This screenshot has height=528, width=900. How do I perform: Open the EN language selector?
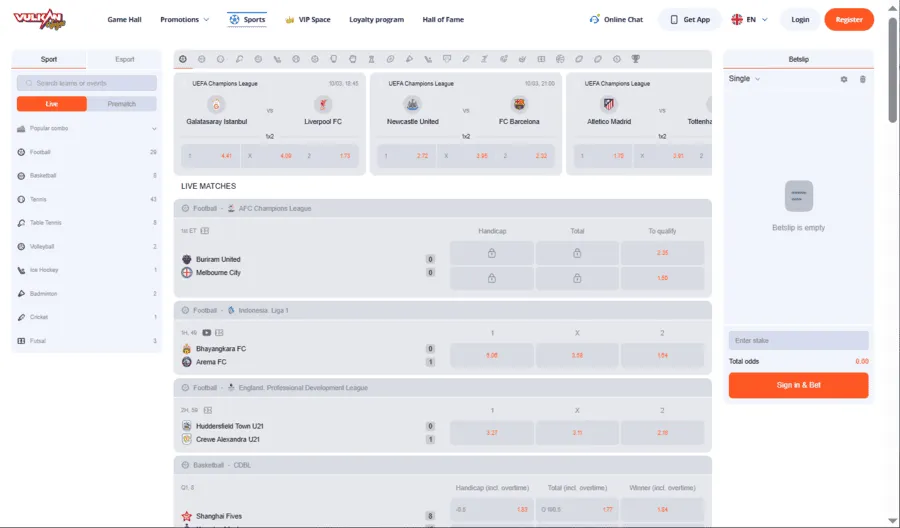[x=749, y=20]
